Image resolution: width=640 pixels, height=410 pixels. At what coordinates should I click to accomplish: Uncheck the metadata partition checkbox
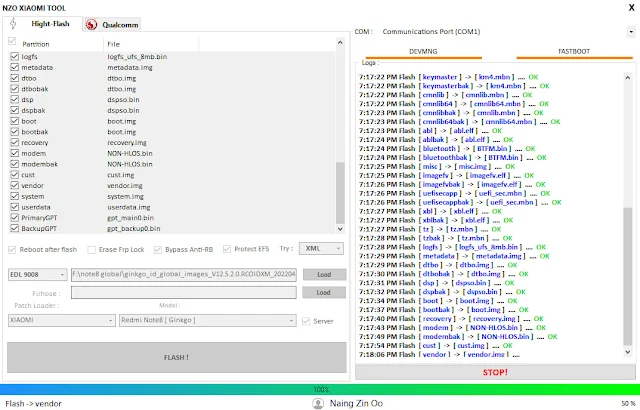point(15,67)
